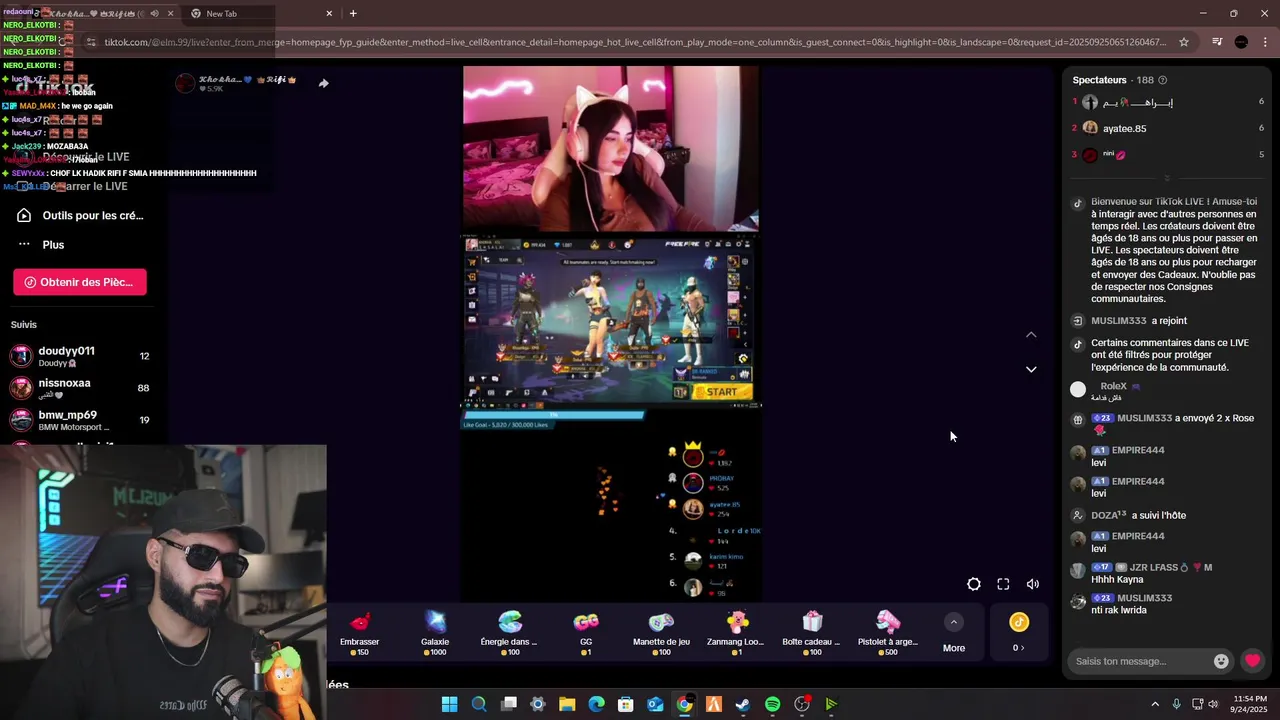Image resolution: width=1280 pixels, height=720 pixels.
Task: Launch Microsoft Edge from taskbar
Action: [596, 704]
